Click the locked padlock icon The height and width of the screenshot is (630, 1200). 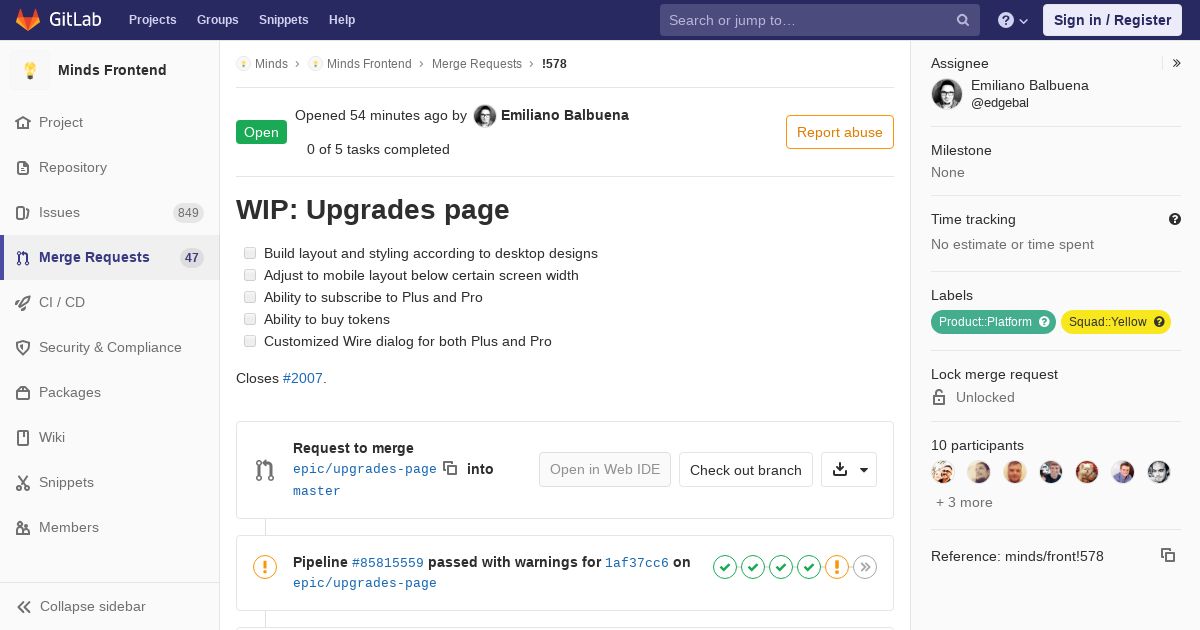pos(939,397)
